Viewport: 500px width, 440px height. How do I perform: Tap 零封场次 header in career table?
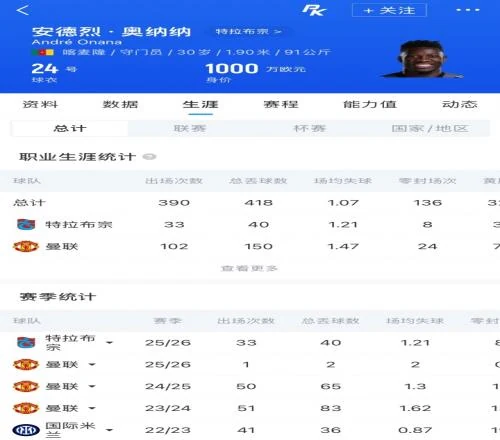(427, 181)
